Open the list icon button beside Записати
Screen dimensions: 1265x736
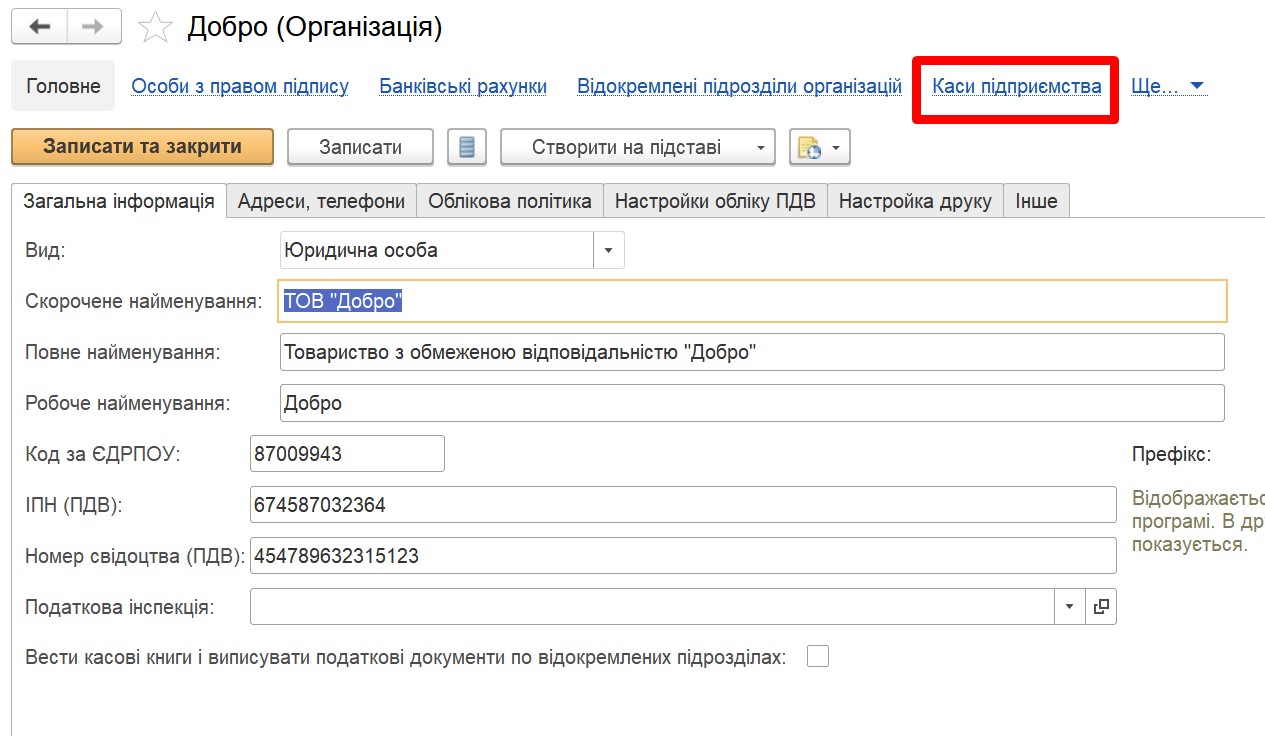pyautogui.click(x=466, y=147)
